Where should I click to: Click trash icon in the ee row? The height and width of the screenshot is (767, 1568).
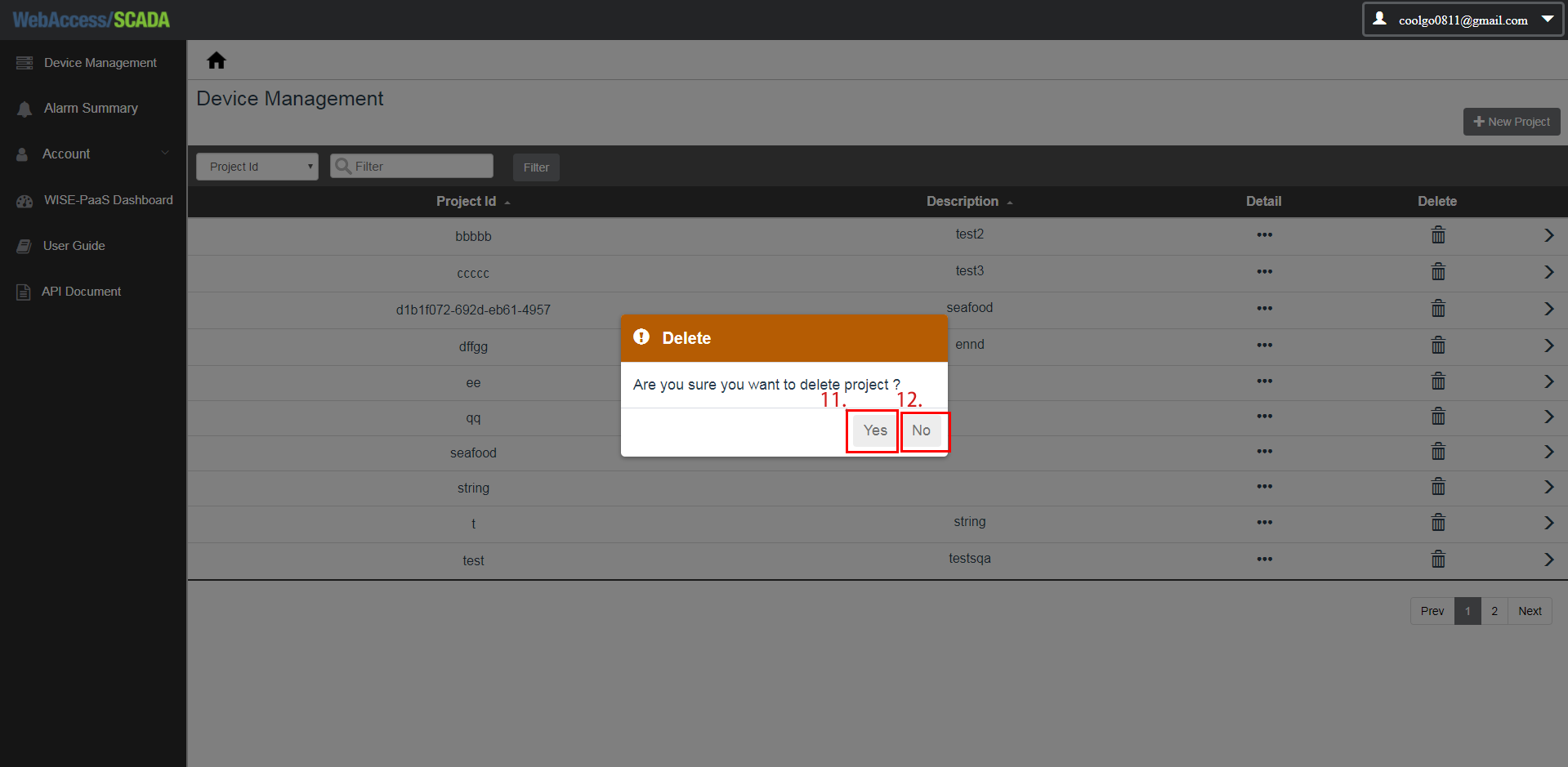[1438, 381]
